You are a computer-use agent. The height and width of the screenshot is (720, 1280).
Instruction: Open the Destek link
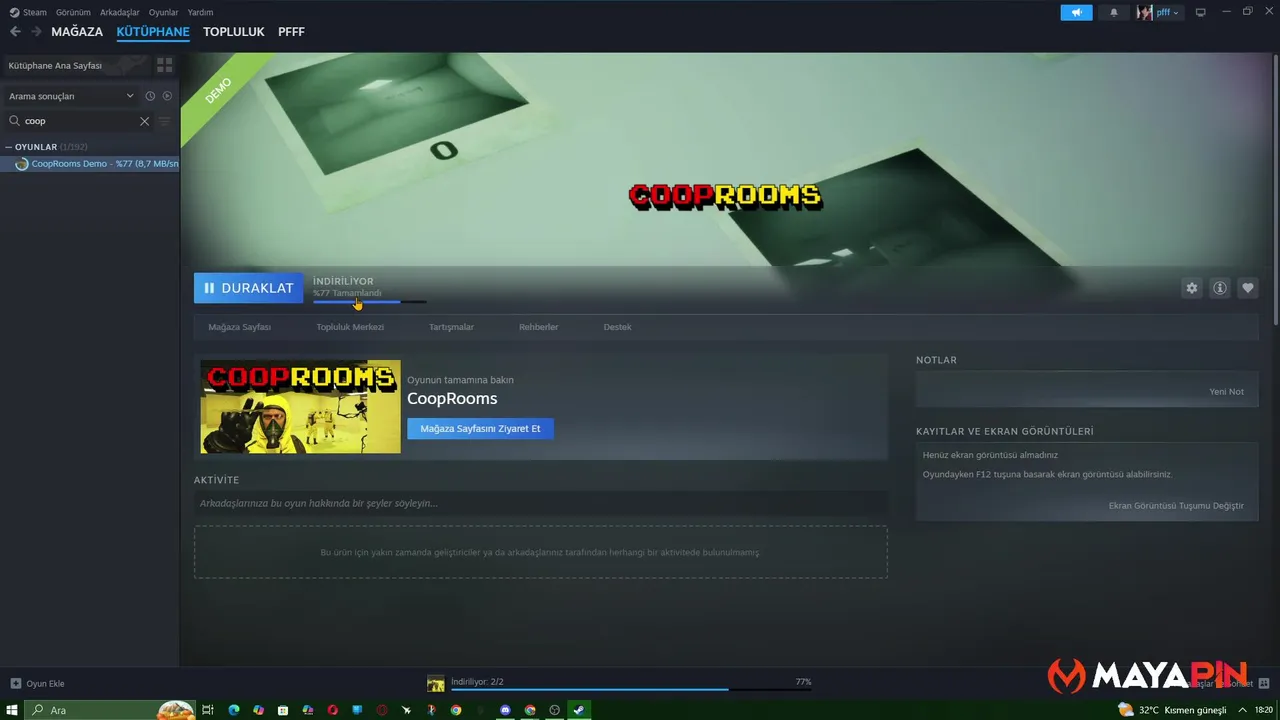617,327
